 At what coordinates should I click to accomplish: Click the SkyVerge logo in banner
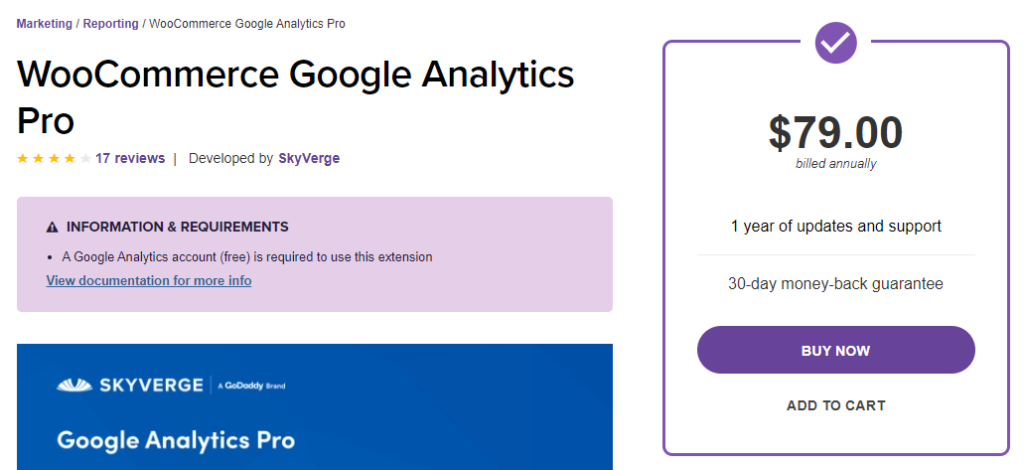pyautogui.click(x=129, y=385)
